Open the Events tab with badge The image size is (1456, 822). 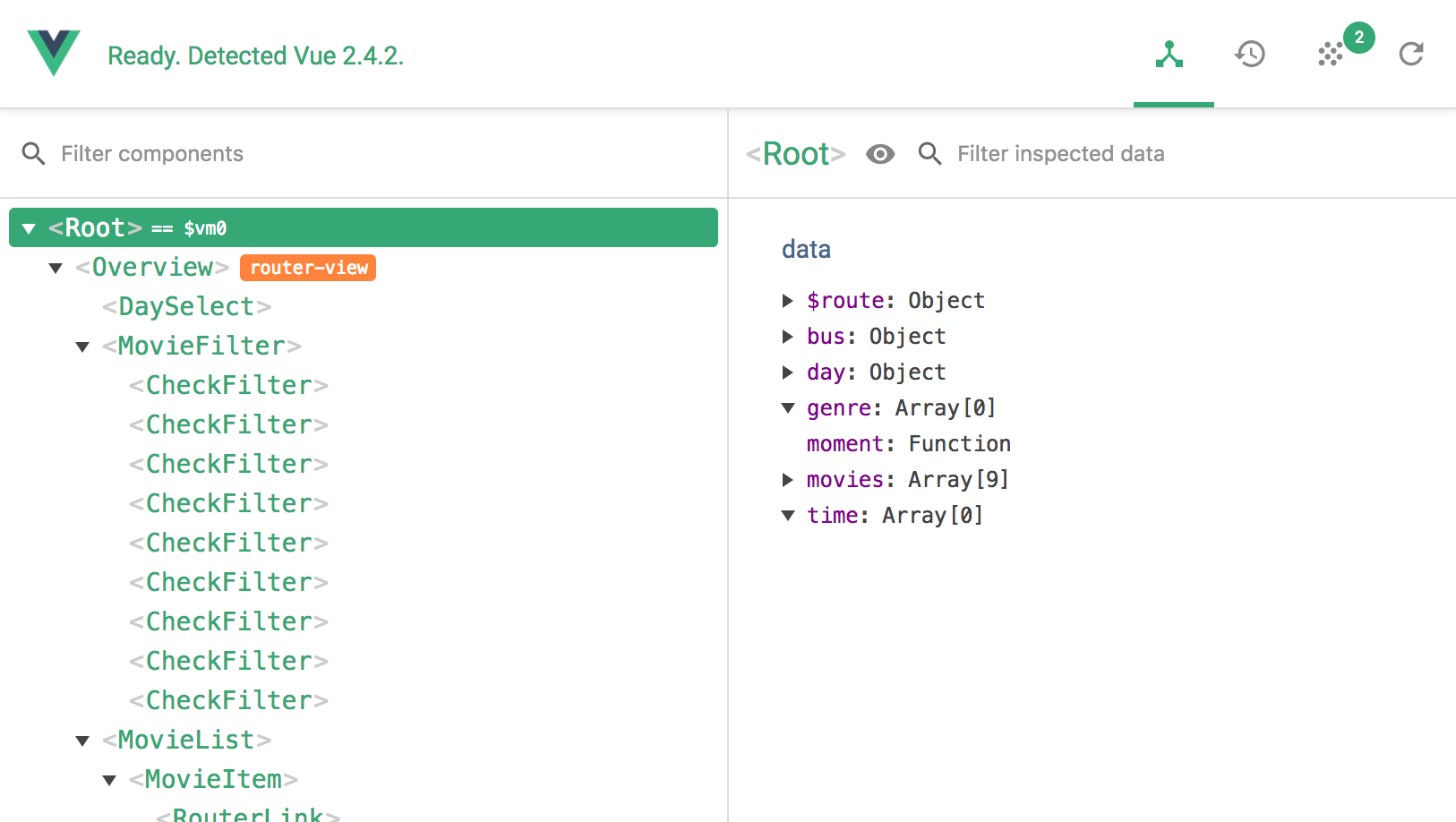pyautogui.click(x=1332, y=55)
